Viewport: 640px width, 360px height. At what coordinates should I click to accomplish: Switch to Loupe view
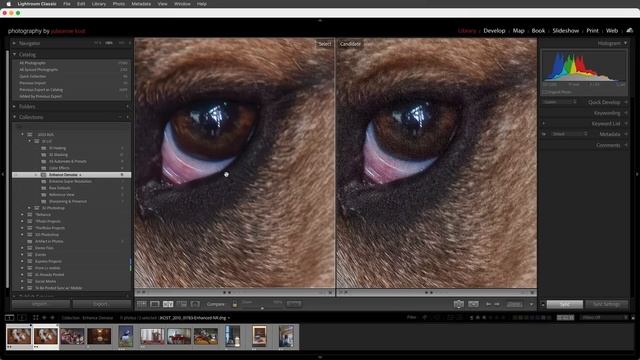tap(155, 304)
